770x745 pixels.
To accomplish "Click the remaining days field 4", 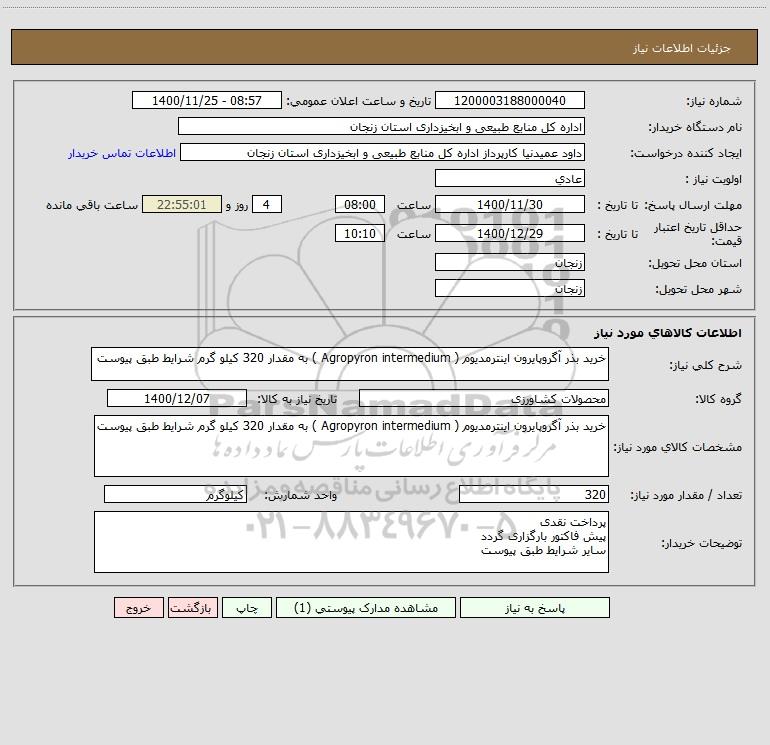I will [267, 204].
